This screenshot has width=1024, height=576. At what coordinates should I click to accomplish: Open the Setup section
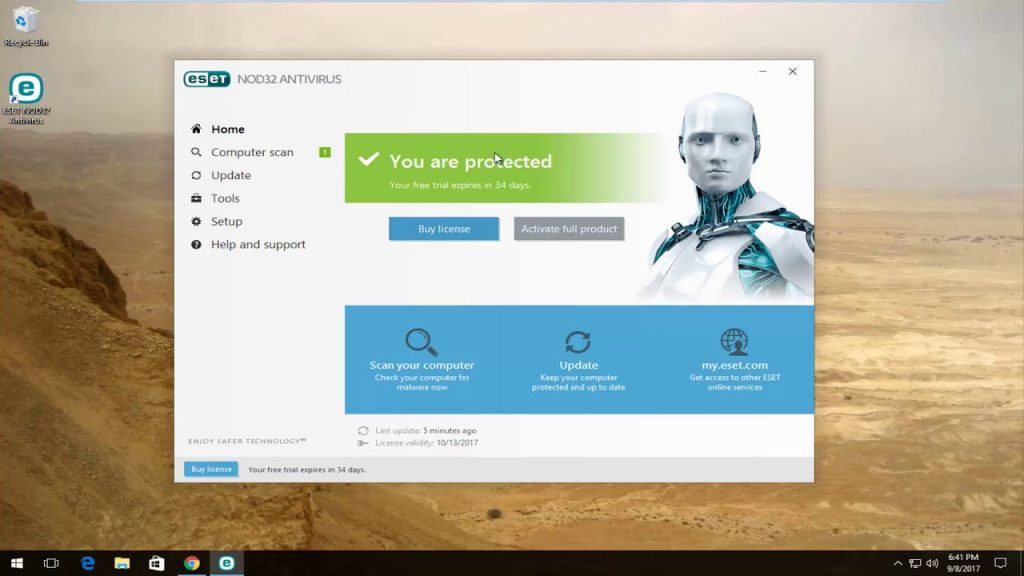click(227, 221)
